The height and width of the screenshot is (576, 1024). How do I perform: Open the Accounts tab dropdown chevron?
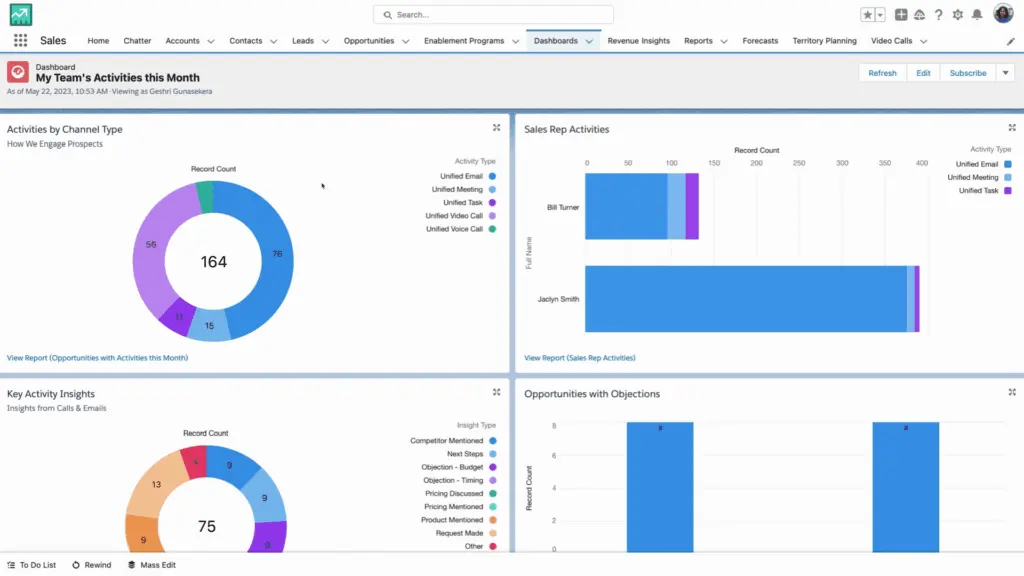[211, 41]
